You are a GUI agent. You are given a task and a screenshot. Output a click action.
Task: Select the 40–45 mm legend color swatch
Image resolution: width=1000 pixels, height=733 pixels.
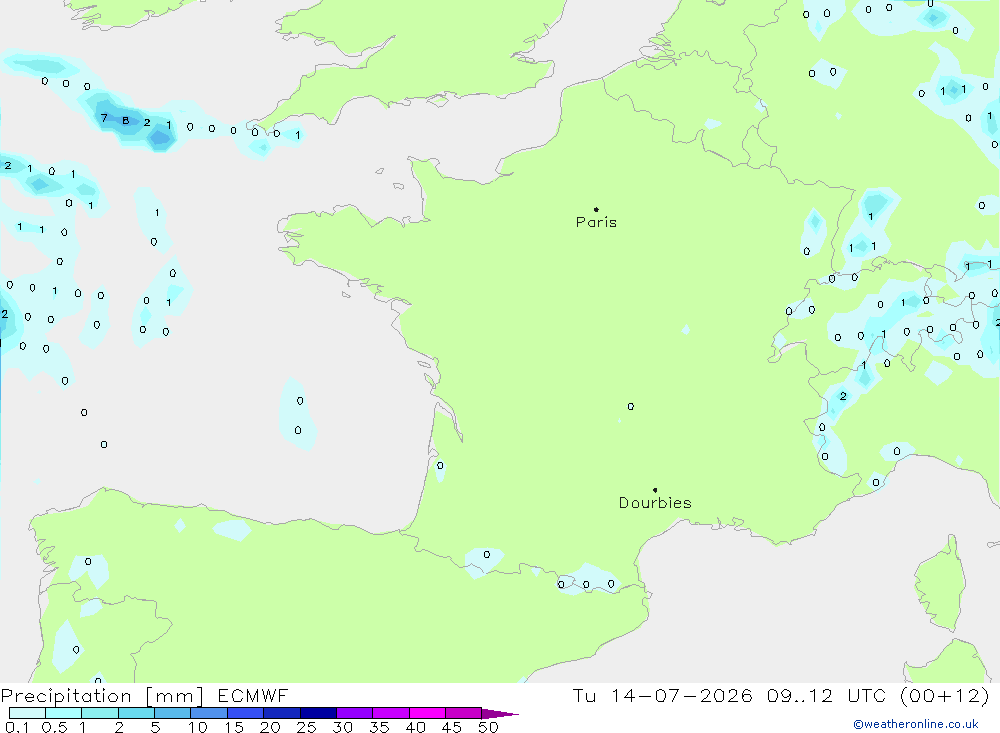point(427,713)
